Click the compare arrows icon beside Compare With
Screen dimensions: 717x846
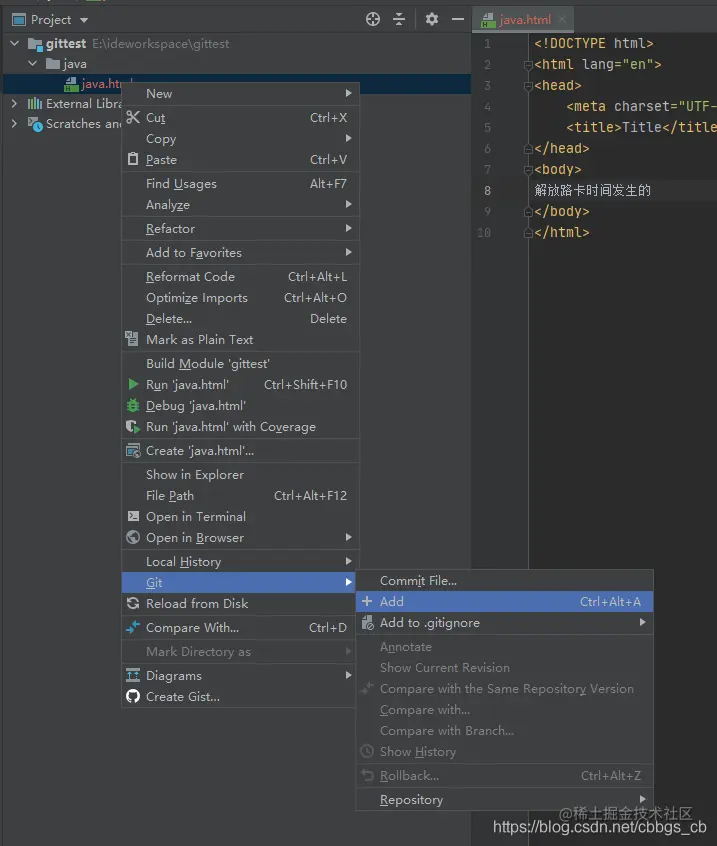pos(133,627)
